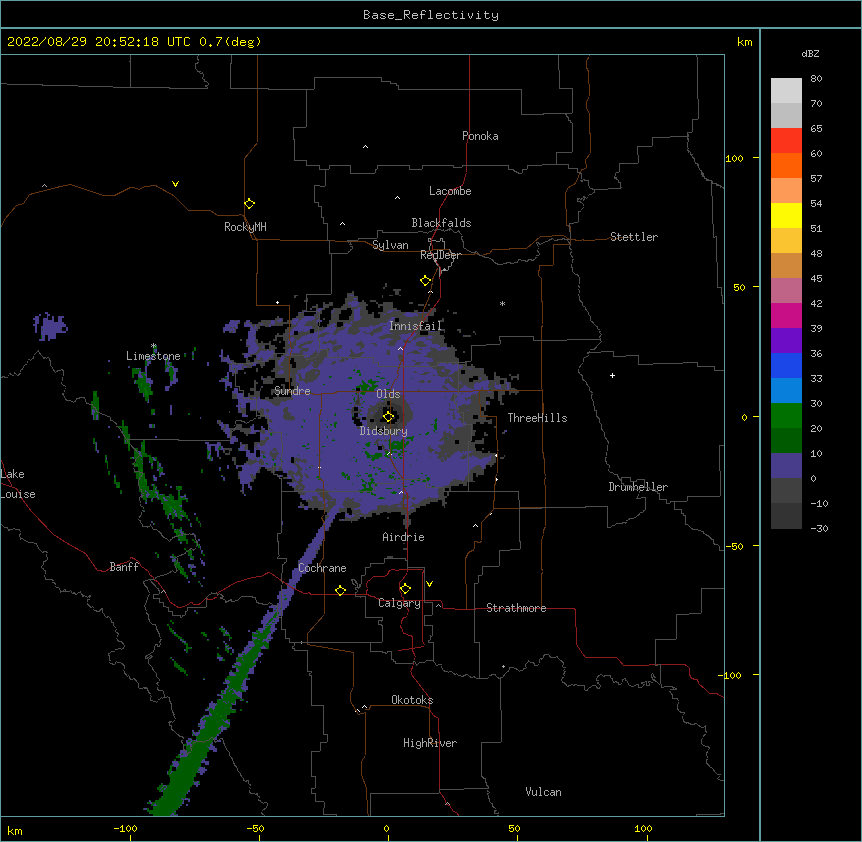
Task: Click the Innisfail town label
Action: [x=415, y=326]
